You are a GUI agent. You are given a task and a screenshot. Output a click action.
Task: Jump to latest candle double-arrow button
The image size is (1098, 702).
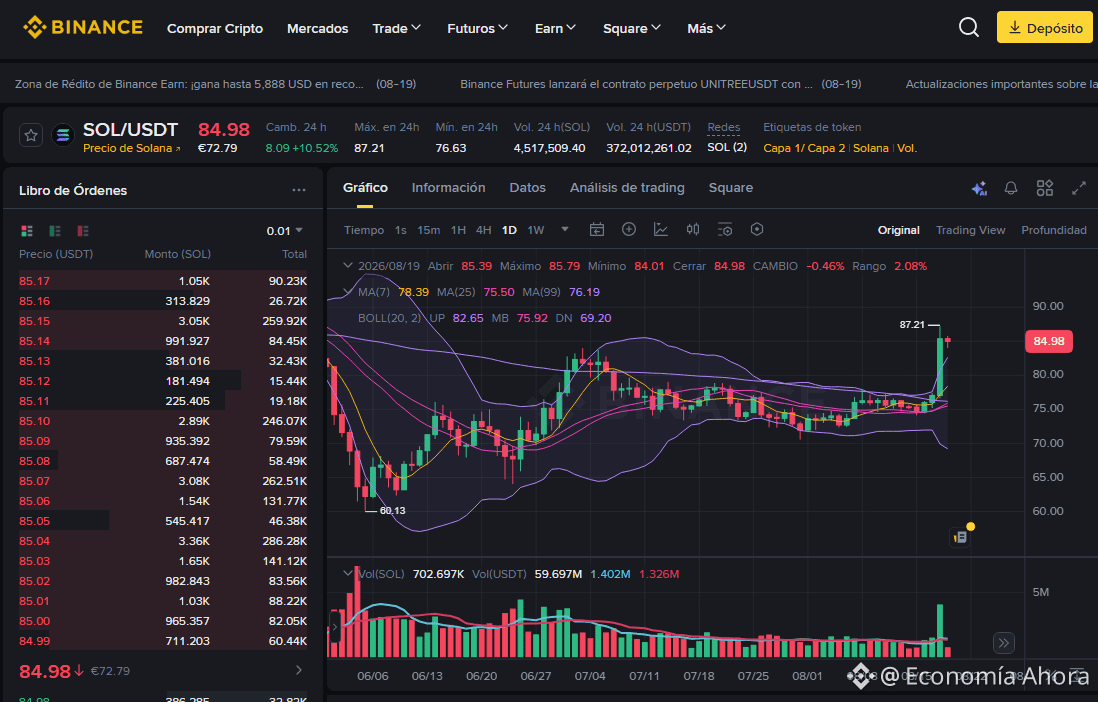tap(1003, 642)
